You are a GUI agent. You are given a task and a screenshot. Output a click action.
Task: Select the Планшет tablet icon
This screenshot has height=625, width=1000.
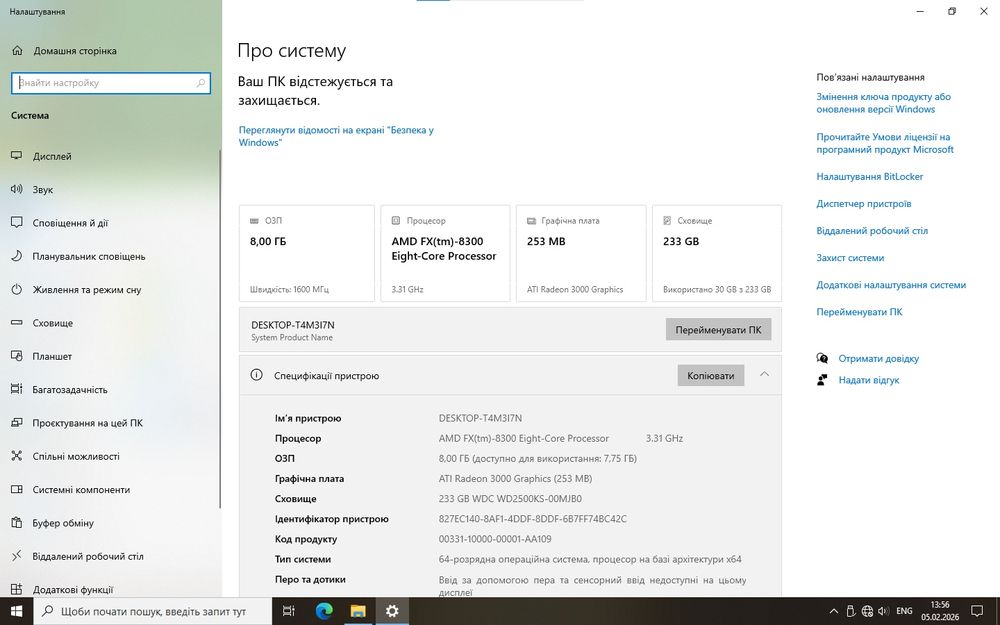[17, 356]
